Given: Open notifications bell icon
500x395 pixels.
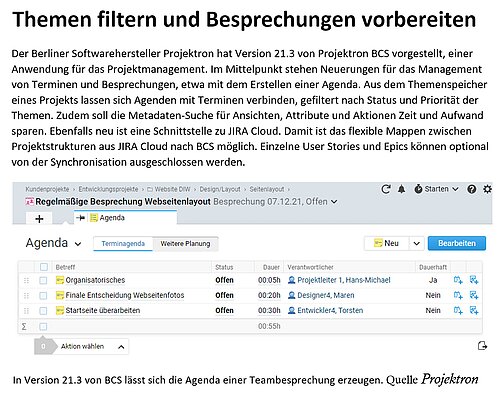Looking at the screenshot, I should 402,189.
